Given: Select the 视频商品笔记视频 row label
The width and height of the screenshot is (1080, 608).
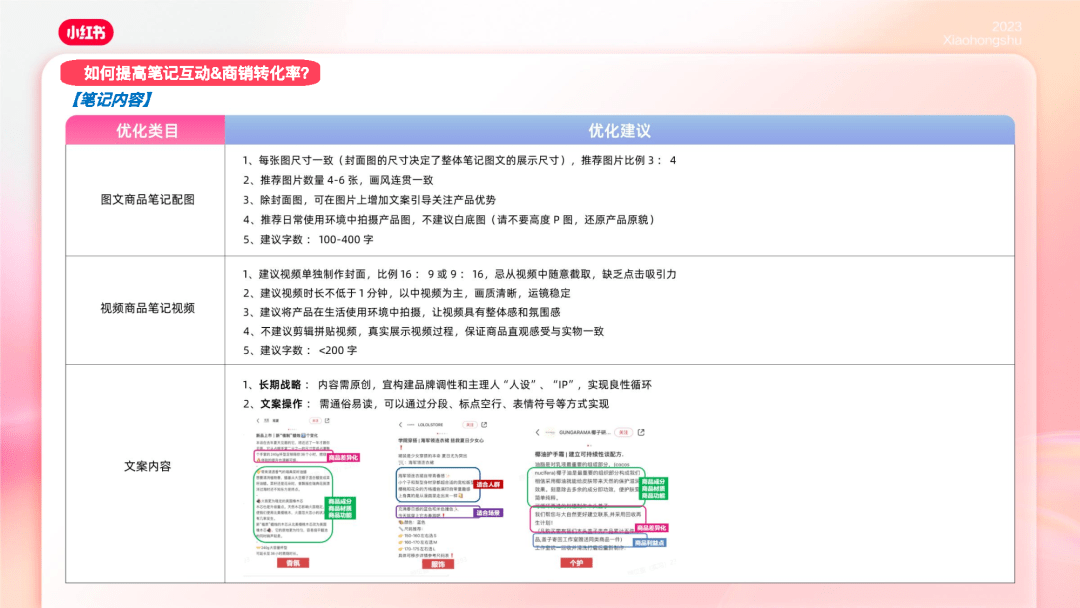Looking at the screenshot, I should (x=147, y=308).
